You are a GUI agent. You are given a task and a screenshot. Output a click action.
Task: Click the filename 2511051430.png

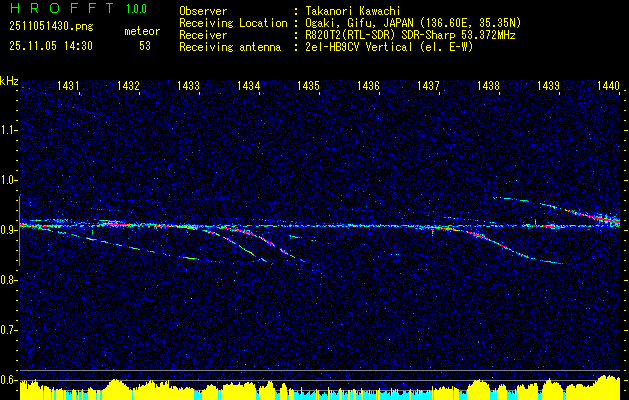51,27
